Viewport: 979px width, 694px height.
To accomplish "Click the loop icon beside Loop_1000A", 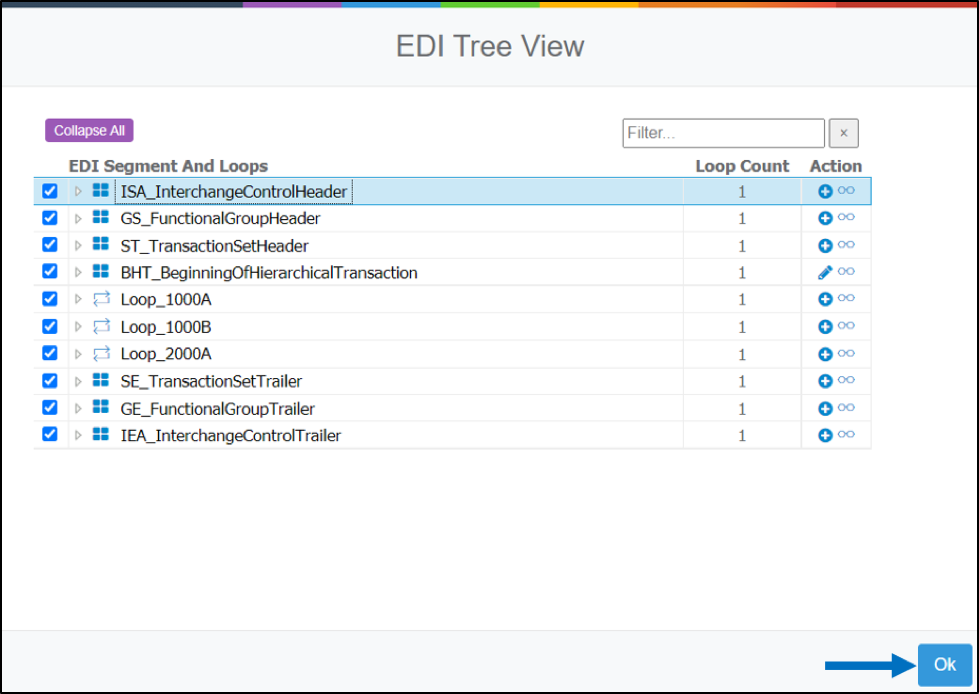I will [101, 299].
